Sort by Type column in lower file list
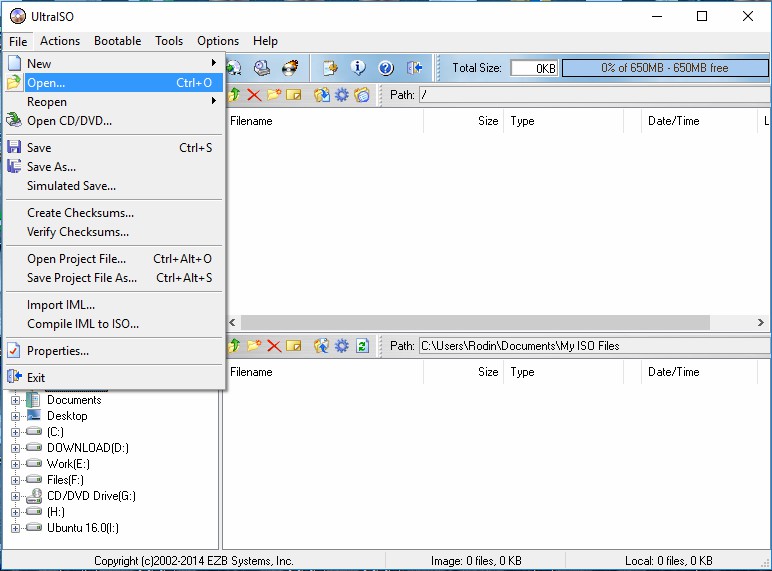Screen dimensions: 772x571 563,372
